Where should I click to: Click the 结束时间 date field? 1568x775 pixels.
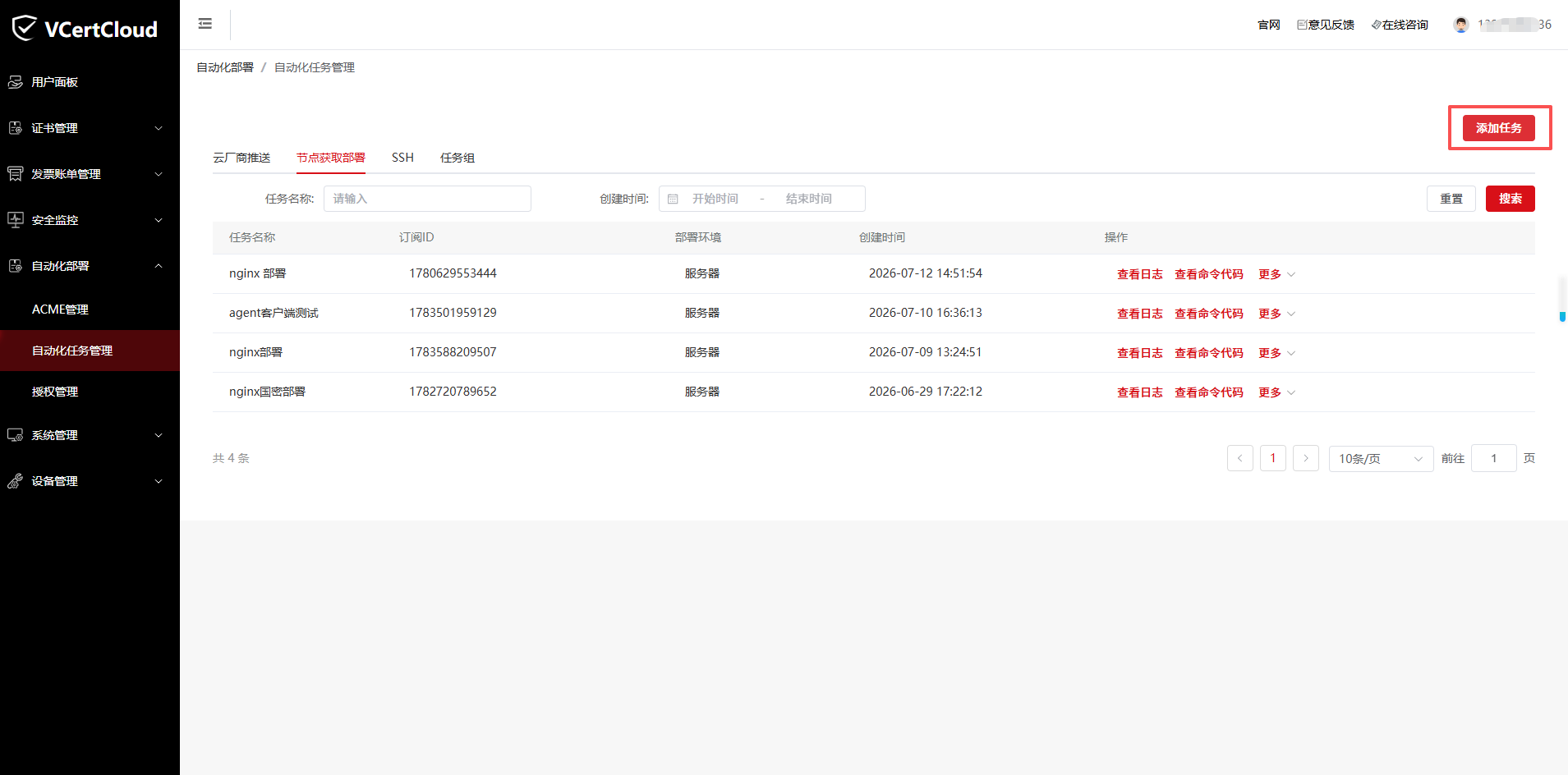click(x=808, y=199)
